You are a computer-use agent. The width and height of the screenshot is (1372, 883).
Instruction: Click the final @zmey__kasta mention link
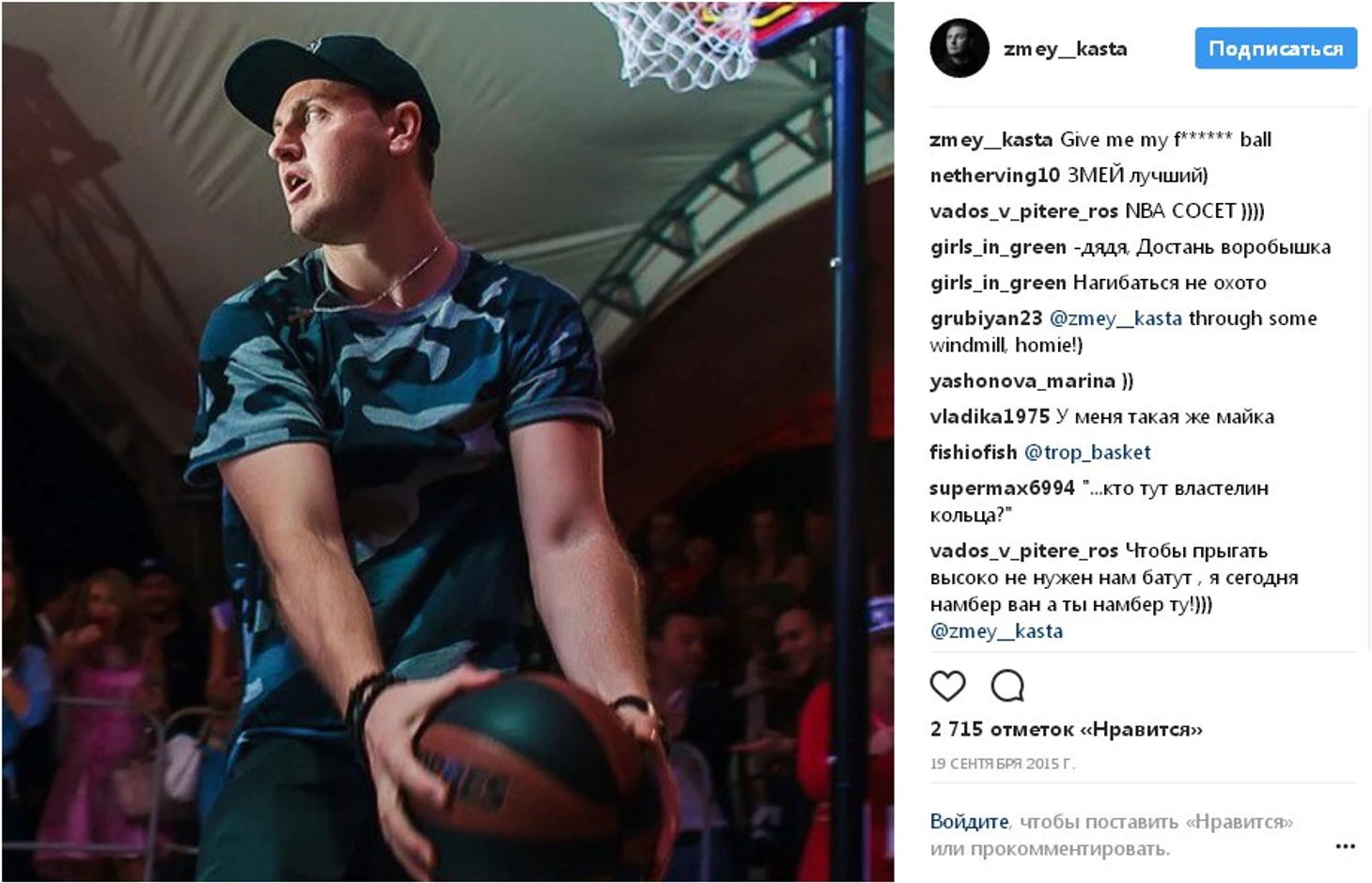click(x=996, y=631)
